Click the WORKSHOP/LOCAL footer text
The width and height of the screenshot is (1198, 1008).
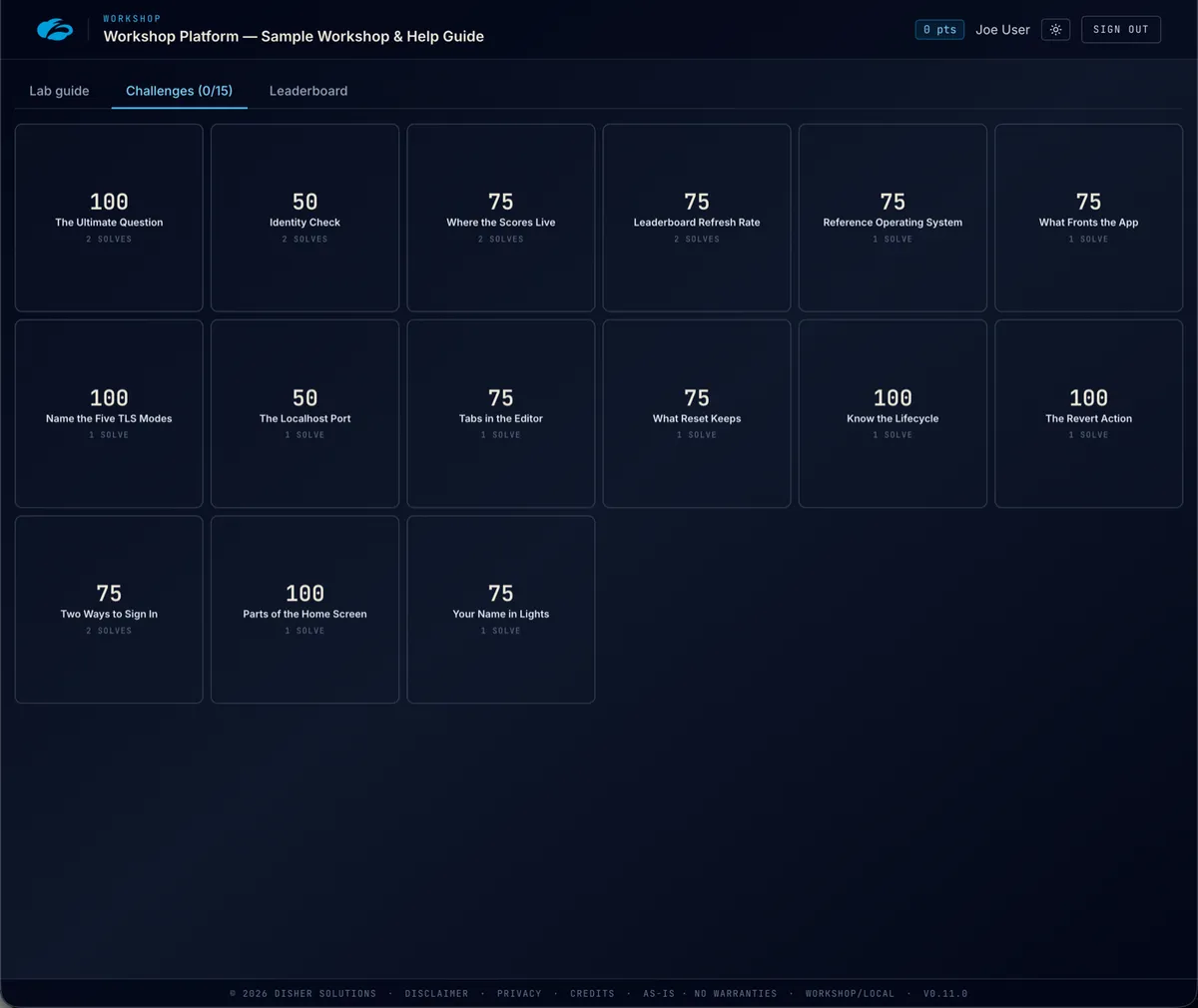[850, 994]
